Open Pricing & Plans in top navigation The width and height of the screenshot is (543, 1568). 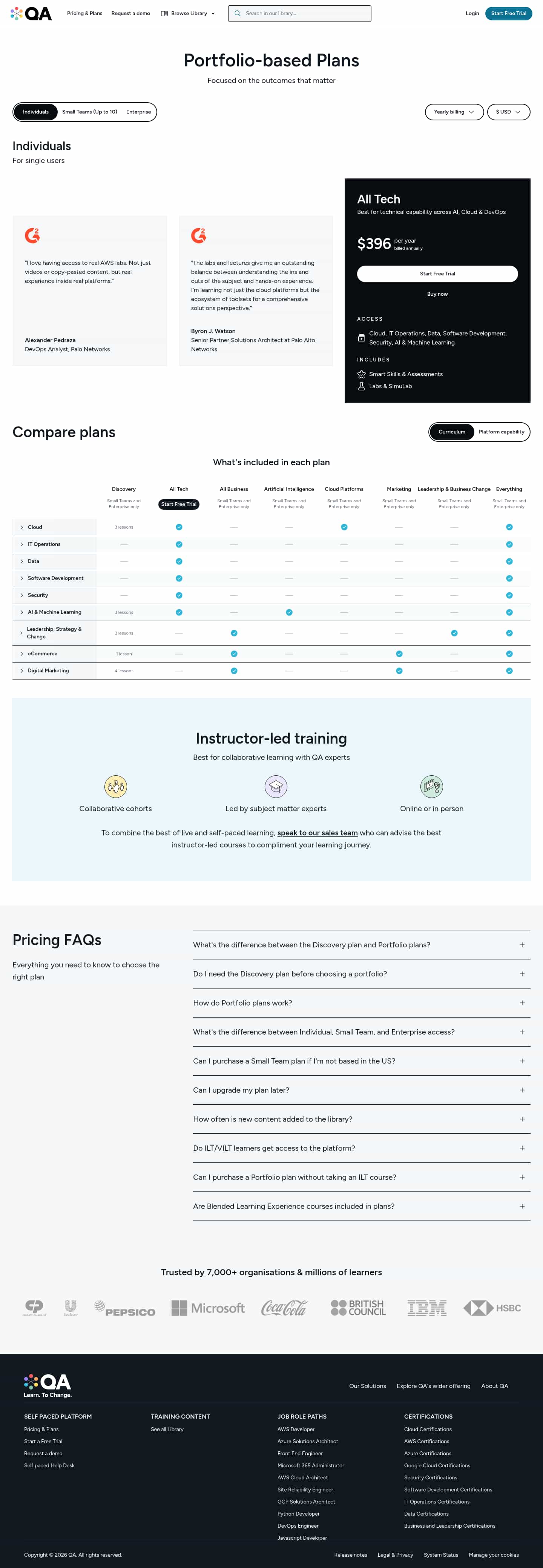click(84, 13)
